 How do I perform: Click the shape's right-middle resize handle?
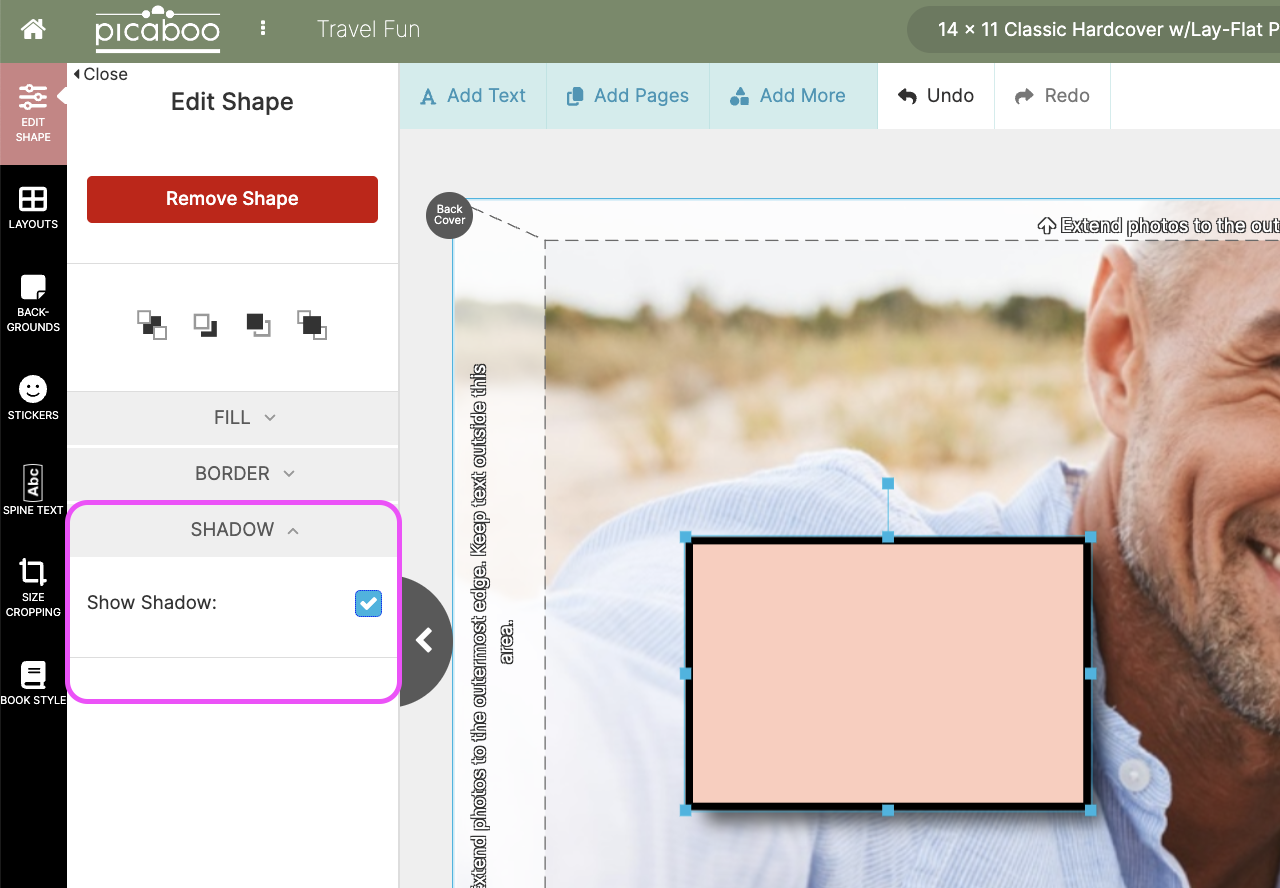tap(1091, 674)
